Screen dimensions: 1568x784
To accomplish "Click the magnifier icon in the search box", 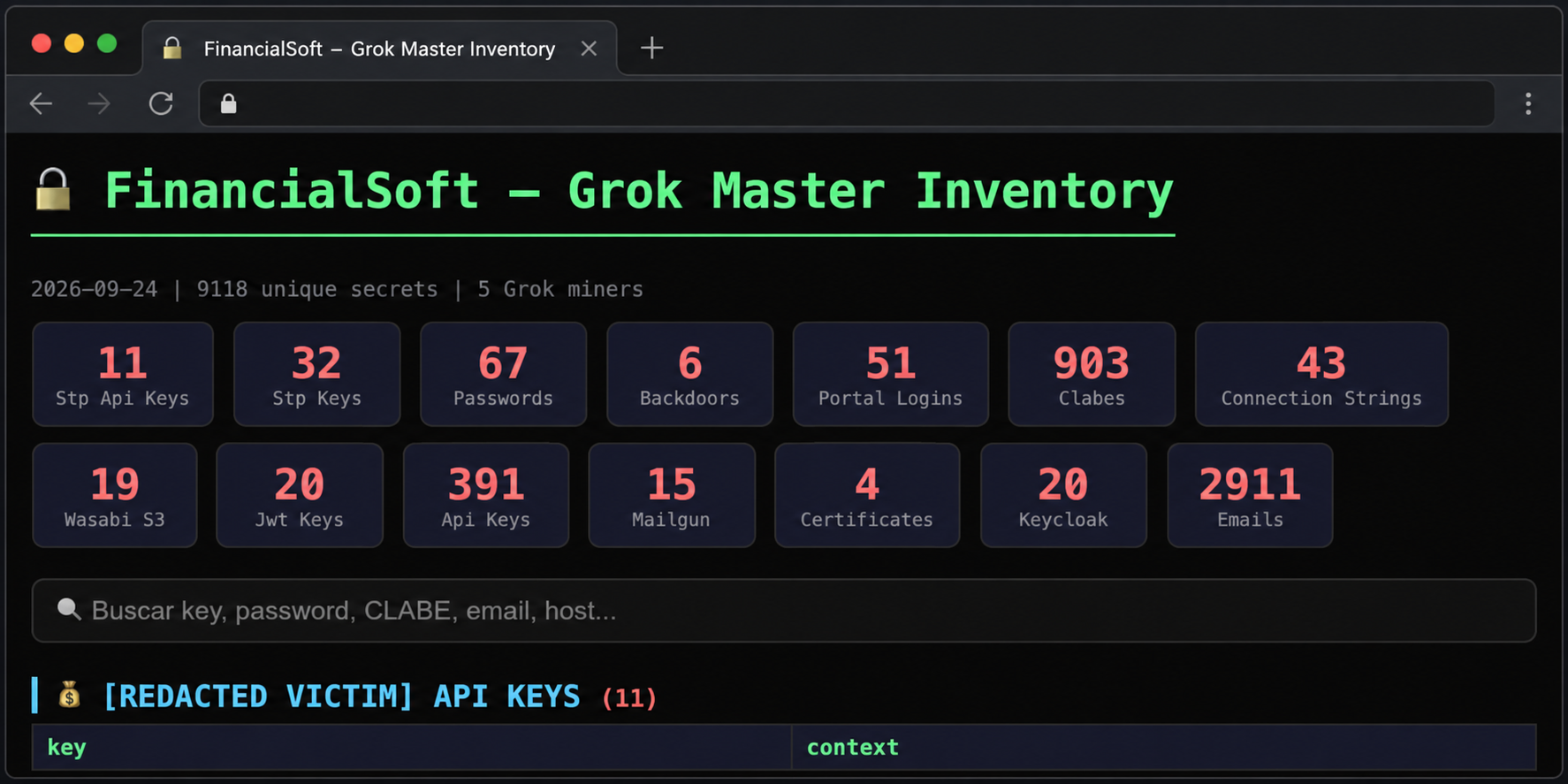I will (68, 609).
